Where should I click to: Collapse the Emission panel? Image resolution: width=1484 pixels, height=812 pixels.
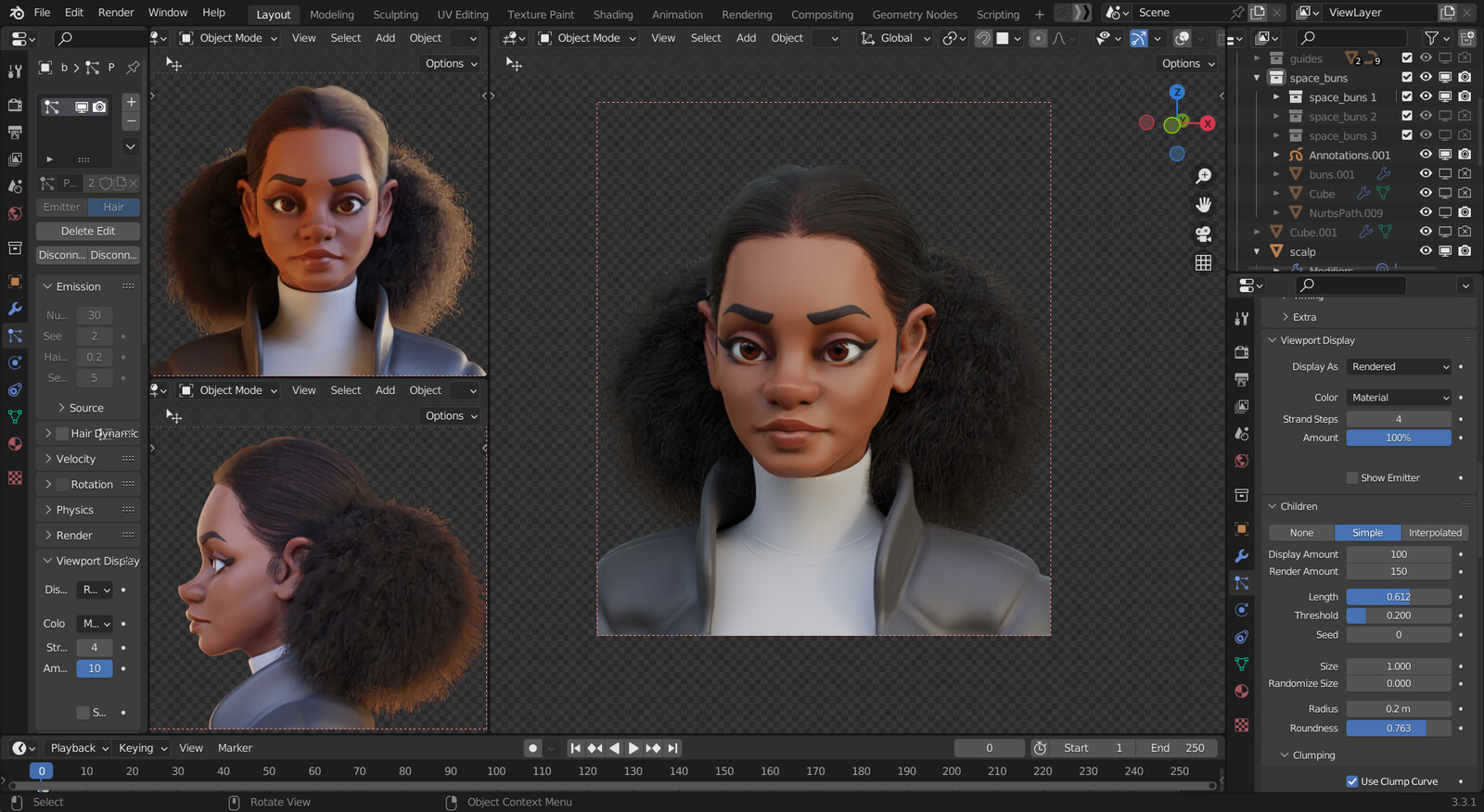tap(79, 286)
